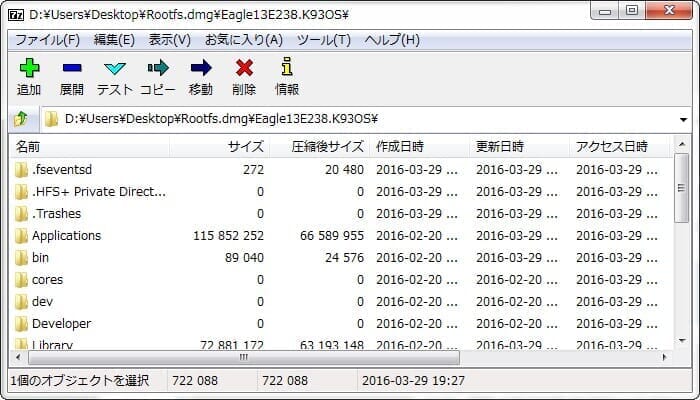Image resolution: width=700 pixels, height=400 pixels.
Task: Expand the address bar path dropdown
Action: [683, 119]
